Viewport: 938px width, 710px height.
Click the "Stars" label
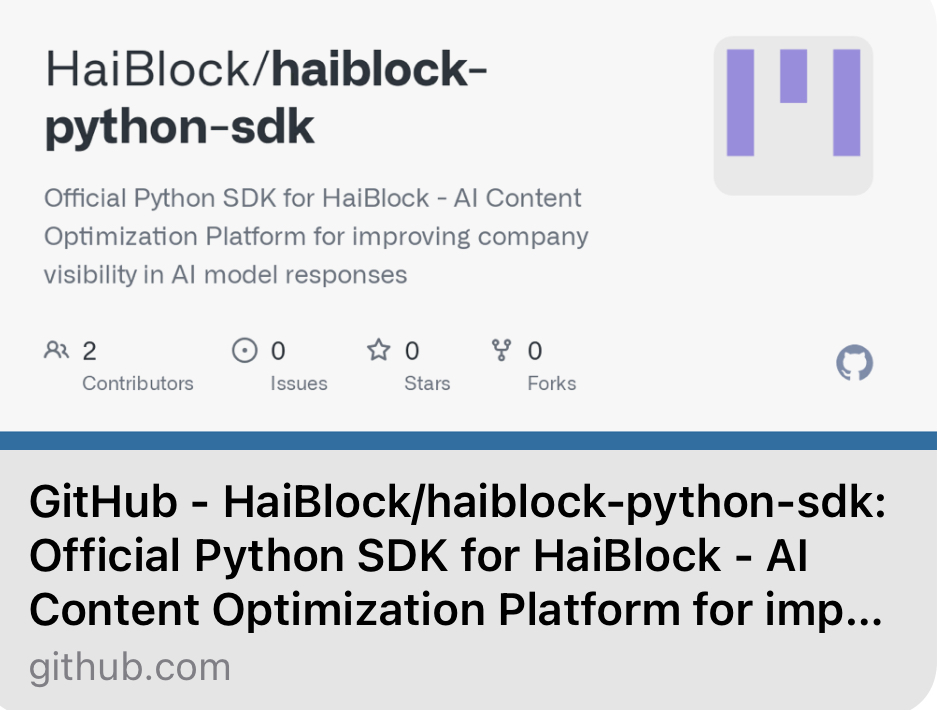click(427, 383)
